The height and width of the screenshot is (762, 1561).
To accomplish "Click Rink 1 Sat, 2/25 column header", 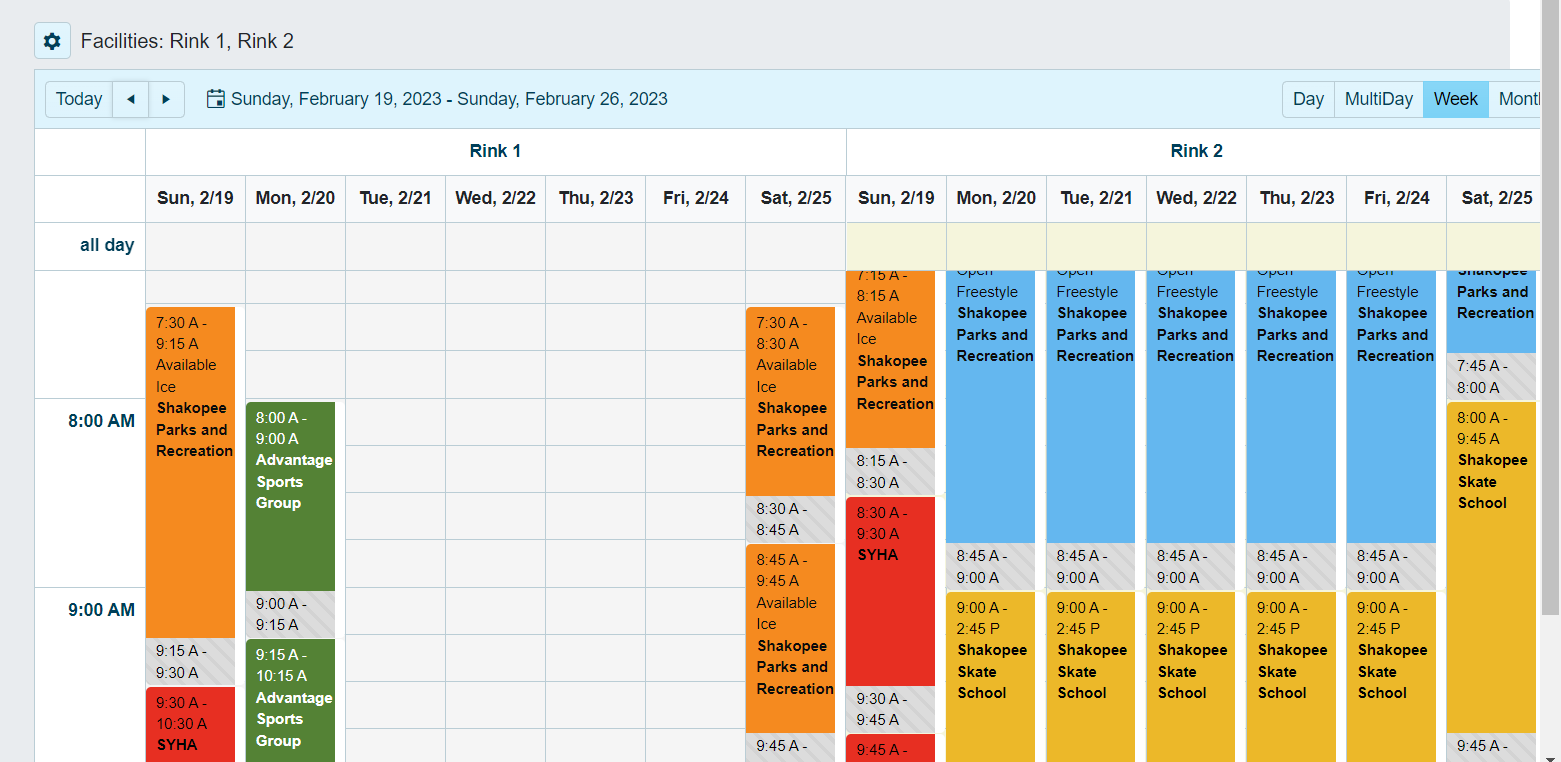I will point(795,198).
